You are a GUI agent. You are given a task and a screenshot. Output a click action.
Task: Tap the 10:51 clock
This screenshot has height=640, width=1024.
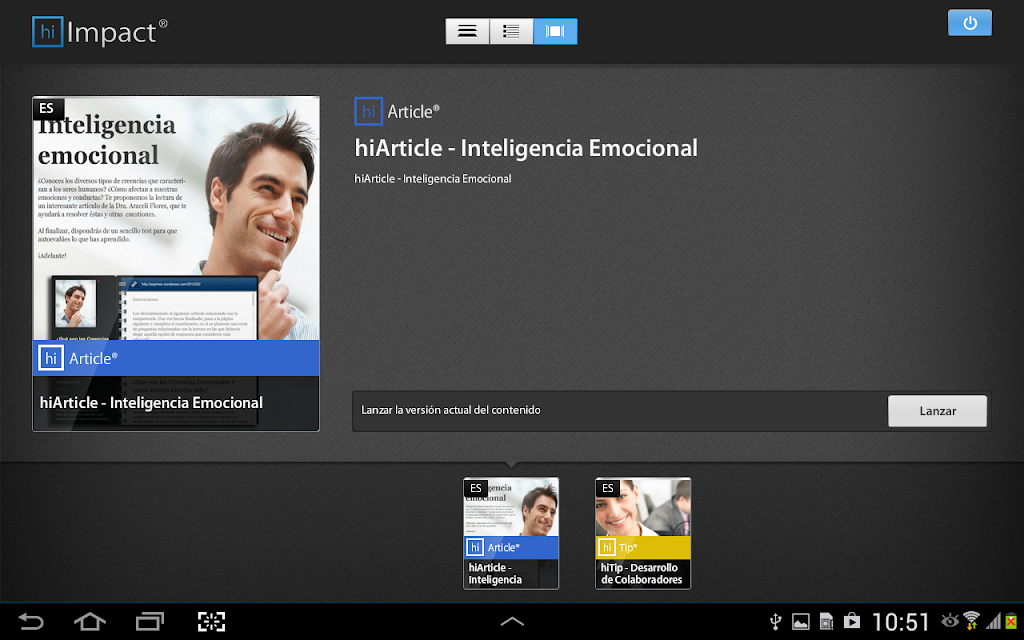pos(901,622)
